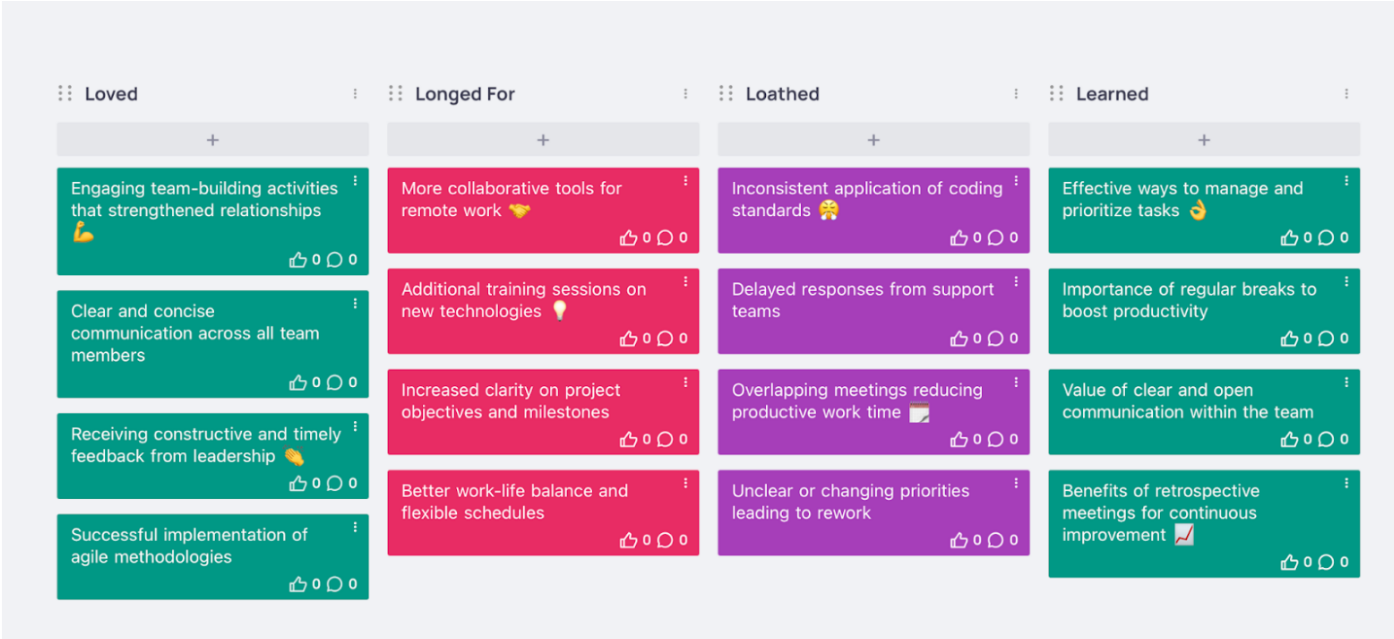1394x639 pixels.
Task: Open card menu for 'Clear and concise communication'
Action: 355,304
